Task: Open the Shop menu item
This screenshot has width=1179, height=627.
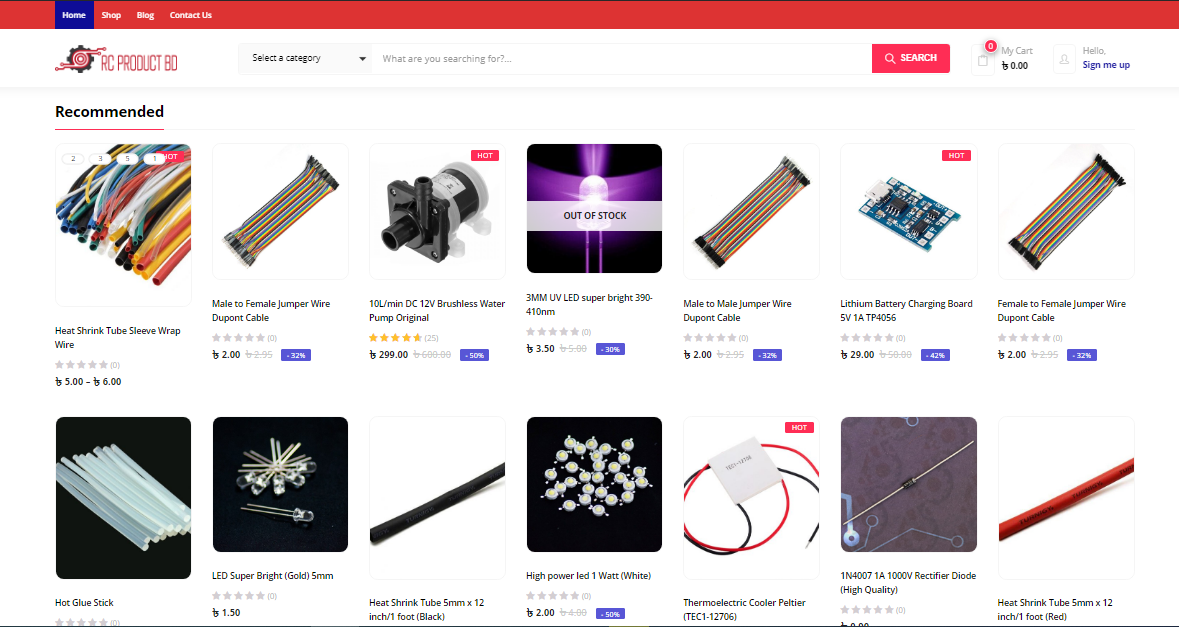Action: (111, 15)
